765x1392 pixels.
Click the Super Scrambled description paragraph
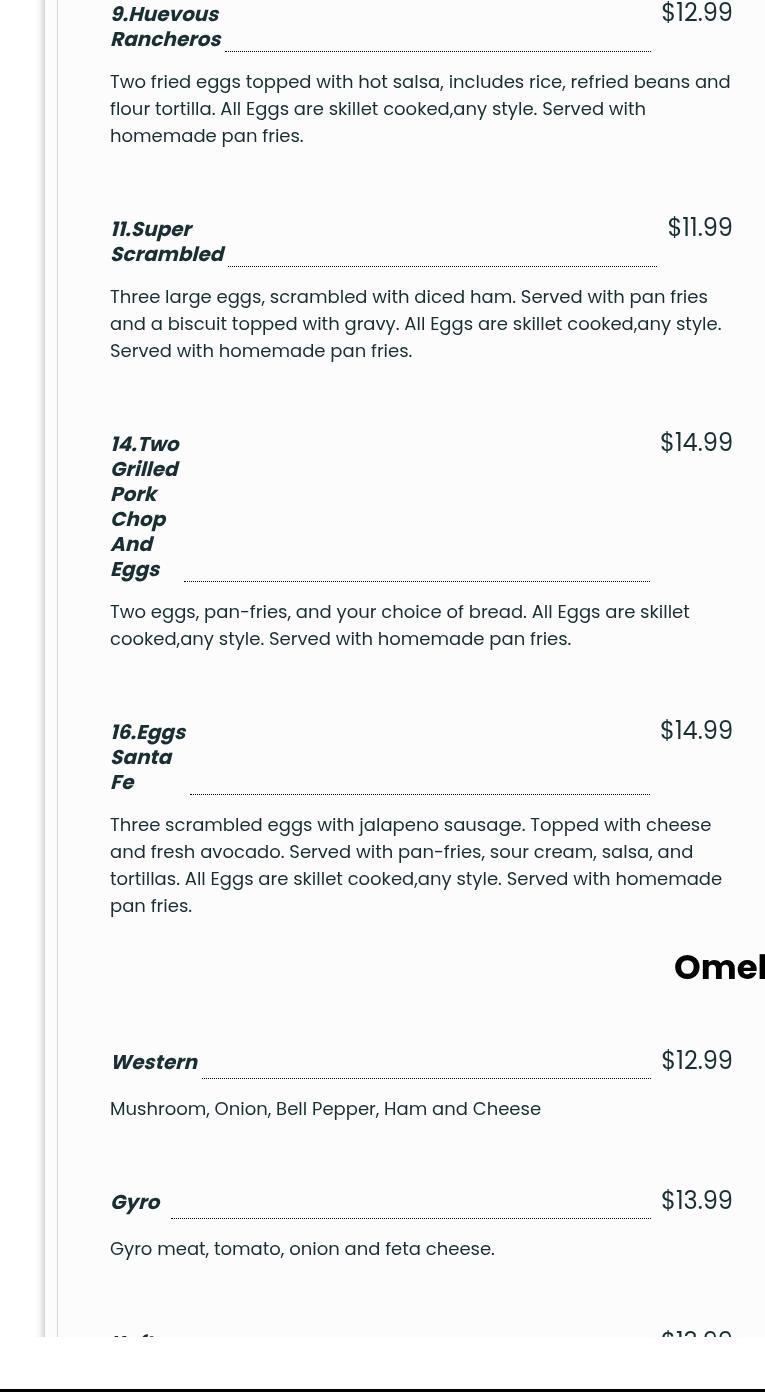click(415, 323)
